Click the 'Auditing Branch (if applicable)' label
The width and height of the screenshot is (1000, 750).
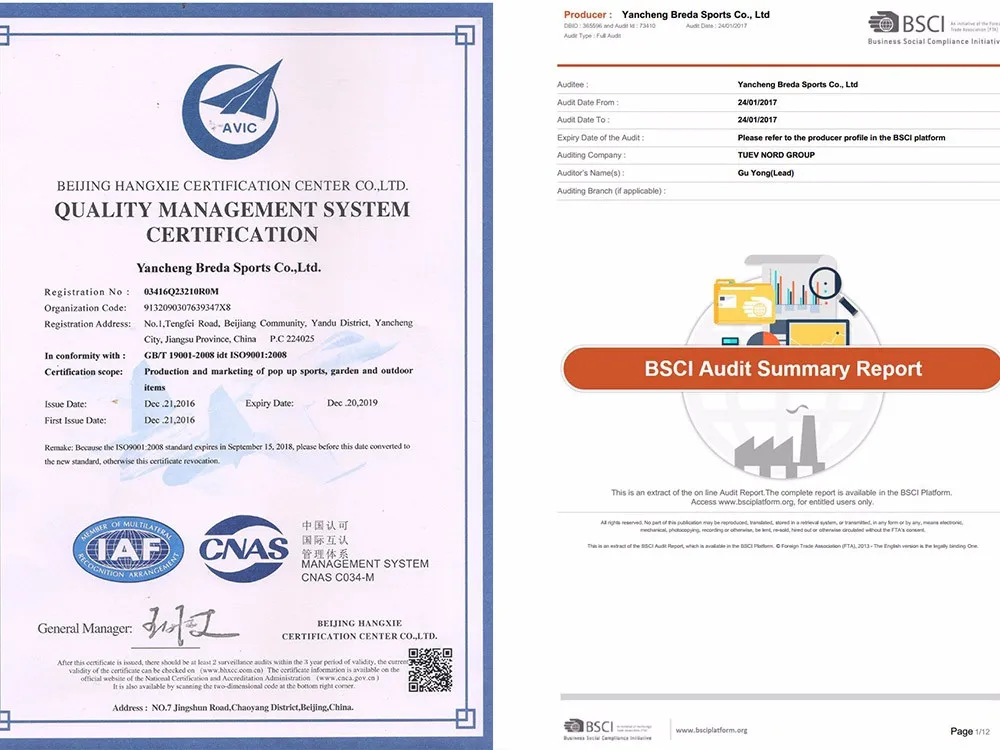[x=611, y=191]
